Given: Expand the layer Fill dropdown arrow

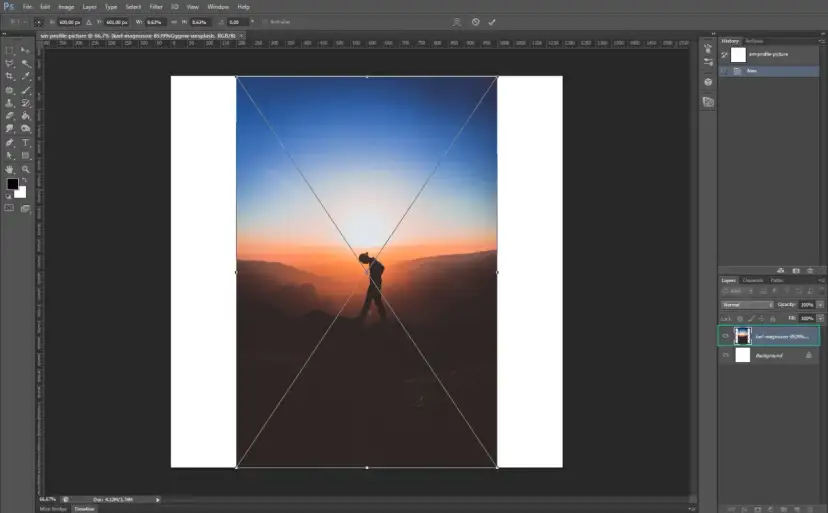Looking at the screenshot, I should pyautogui.click(x=820, y=317).
